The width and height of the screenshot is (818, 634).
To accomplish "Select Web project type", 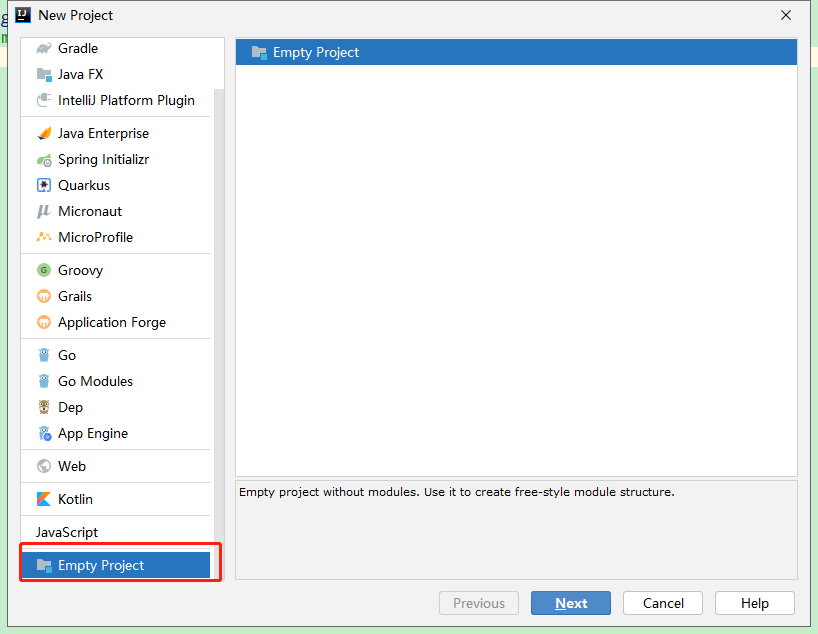I will tap(115, 466).
